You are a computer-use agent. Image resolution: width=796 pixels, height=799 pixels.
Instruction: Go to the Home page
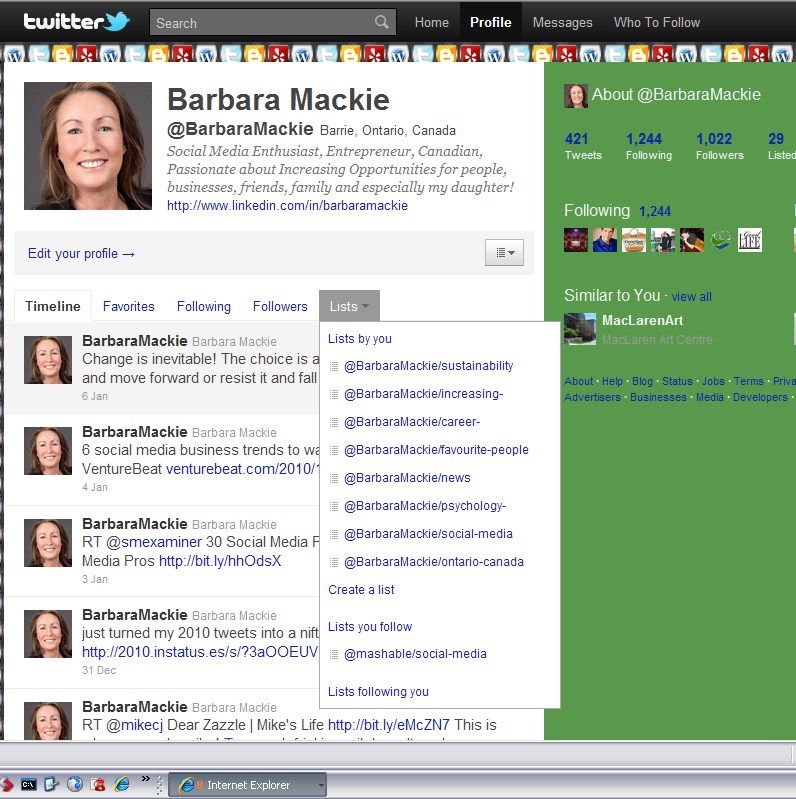pyautogui.click(x=431, y=22)
